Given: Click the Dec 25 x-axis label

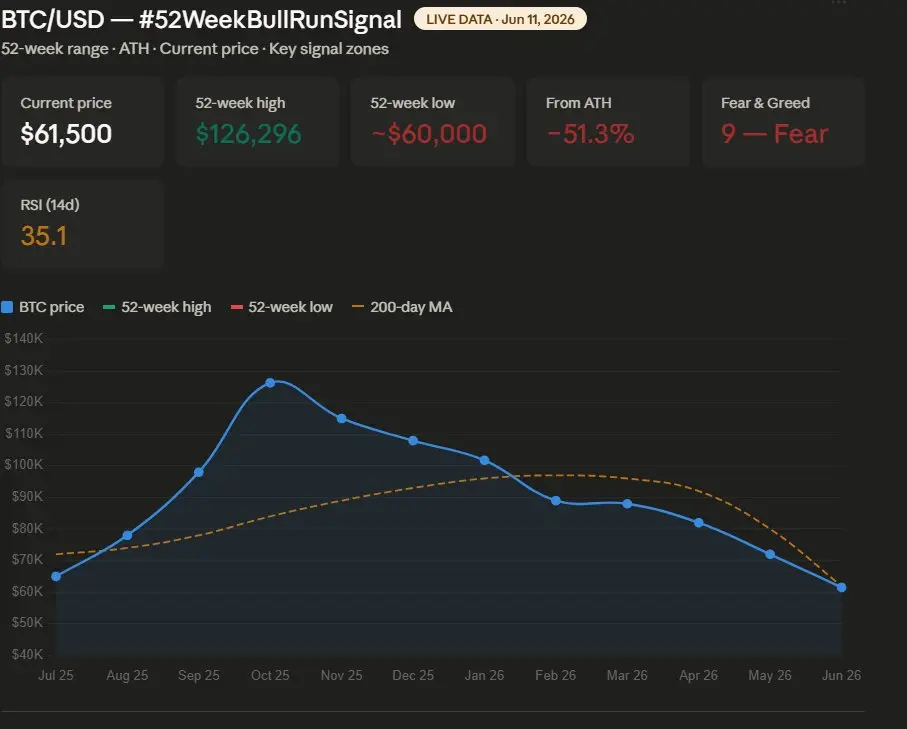Looking at the screenshot, I should click(413, 675).
